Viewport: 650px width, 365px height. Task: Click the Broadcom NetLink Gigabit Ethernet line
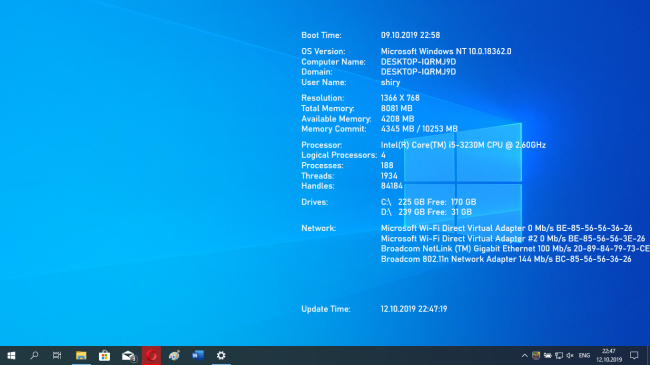coord(515,249)
